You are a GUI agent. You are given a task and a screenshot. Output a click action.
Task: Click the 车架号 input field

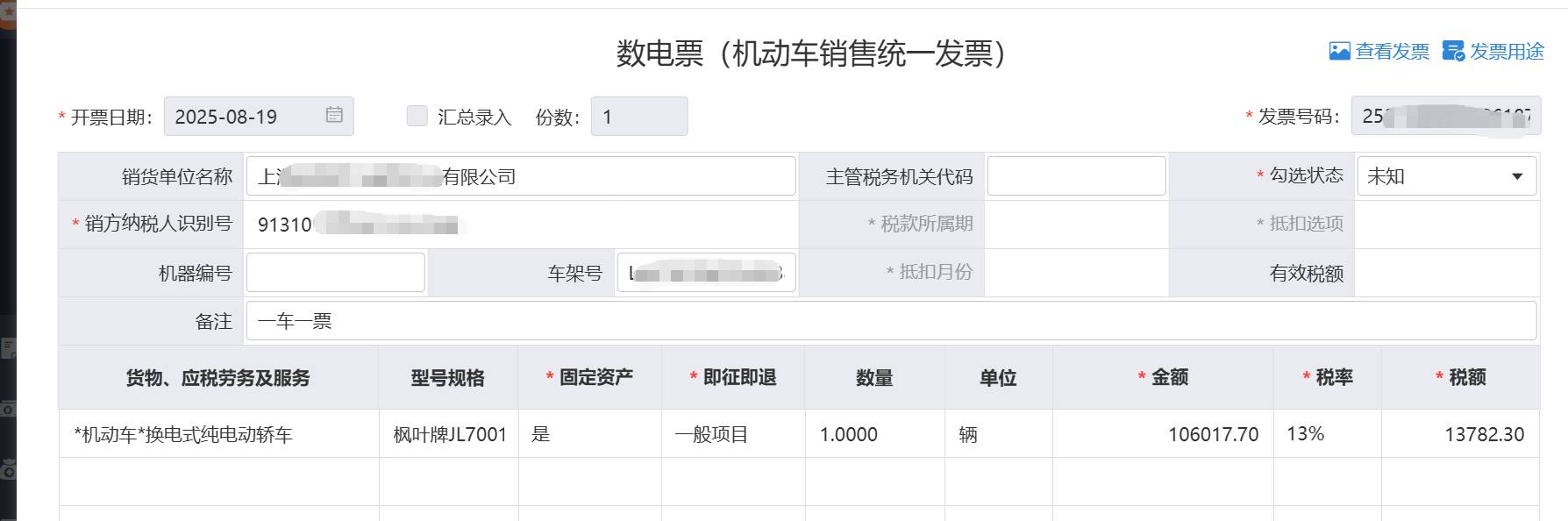click(706, 273)
